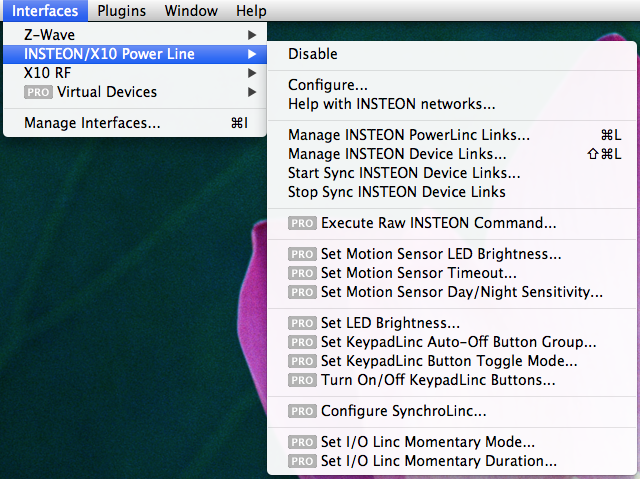Expand the Z-Wave submenu

click(x=135, y=35)
